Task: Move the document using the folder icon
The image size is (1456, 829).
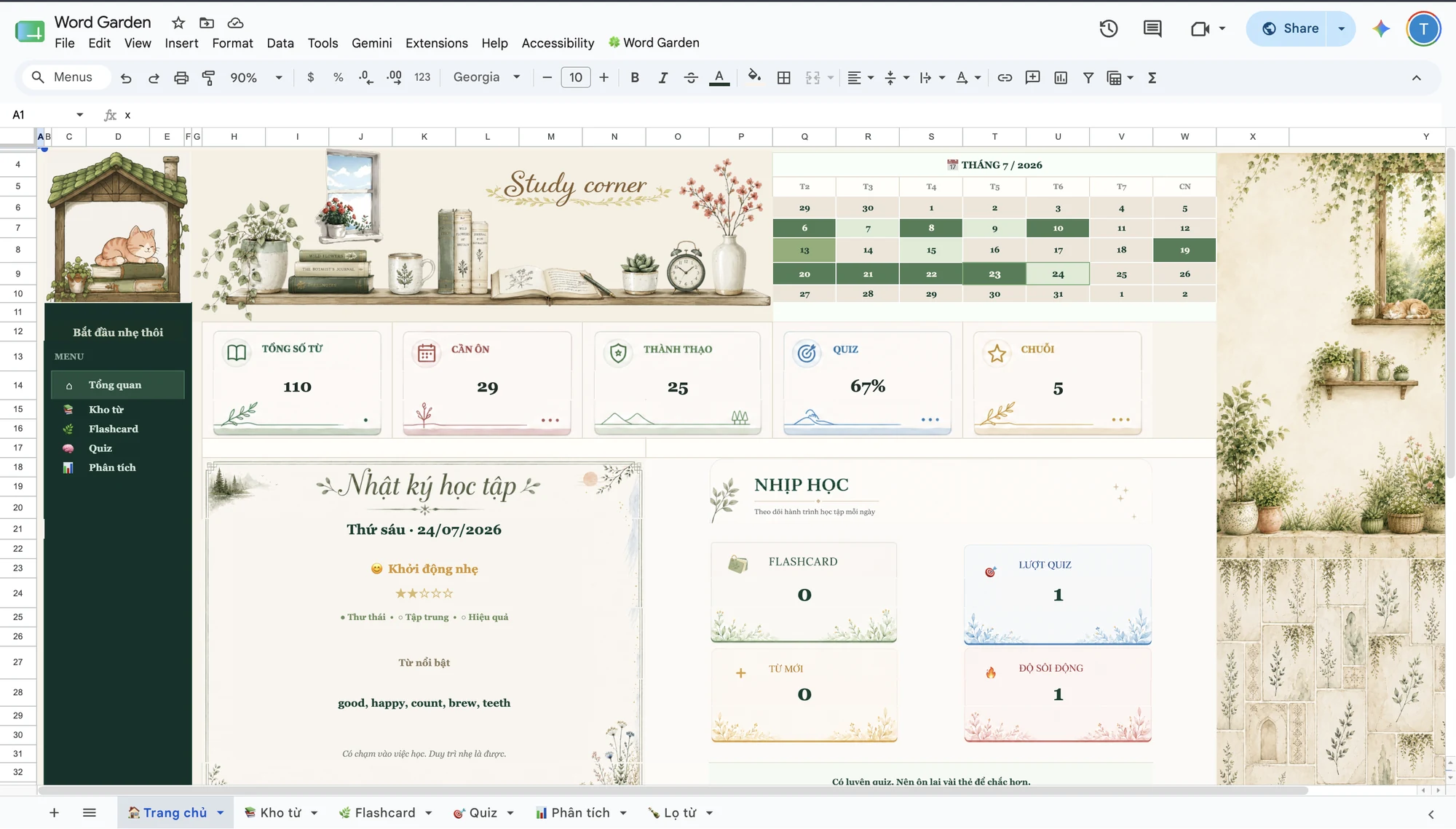Action: 207,23
